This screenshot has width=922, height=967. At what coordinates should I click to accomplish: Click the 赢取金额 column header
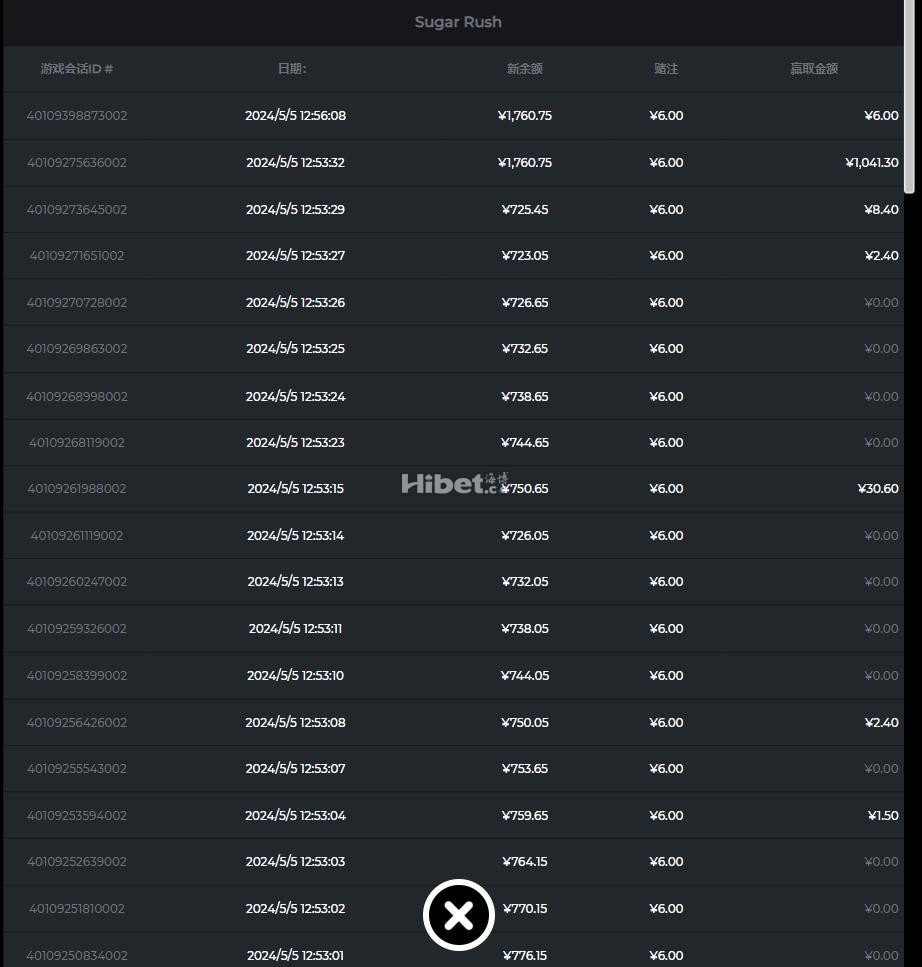pos(813,68)
